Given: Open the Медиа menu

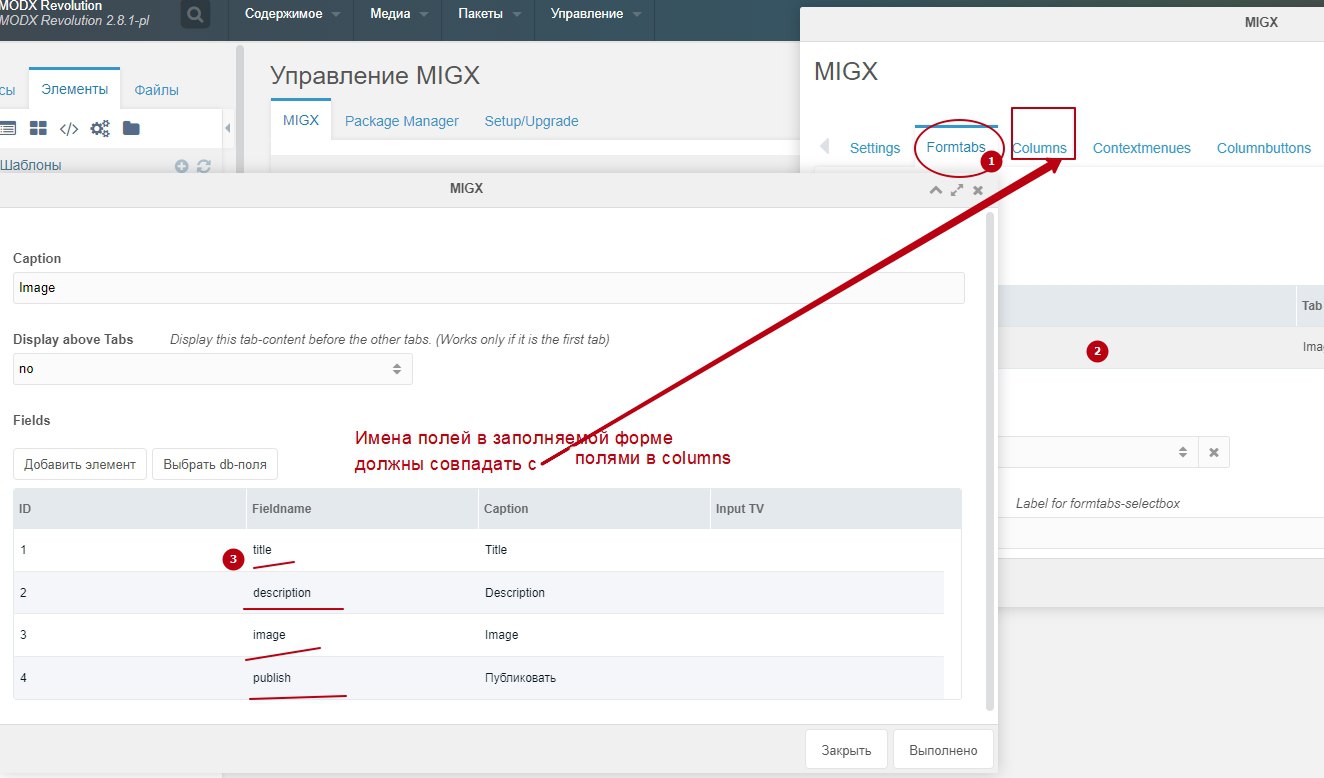Looking at the screenshot, I should (x=400, y=14).
